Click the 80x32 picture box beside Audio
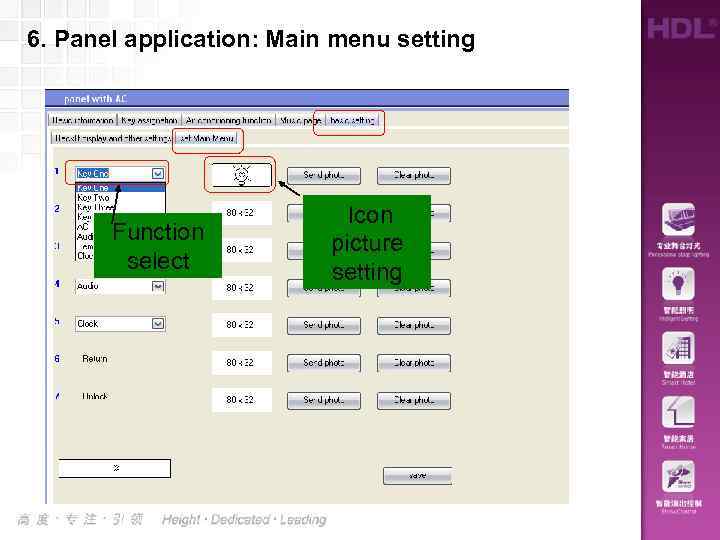The height and width of the screenshot is (540, 720). (242, 287)
